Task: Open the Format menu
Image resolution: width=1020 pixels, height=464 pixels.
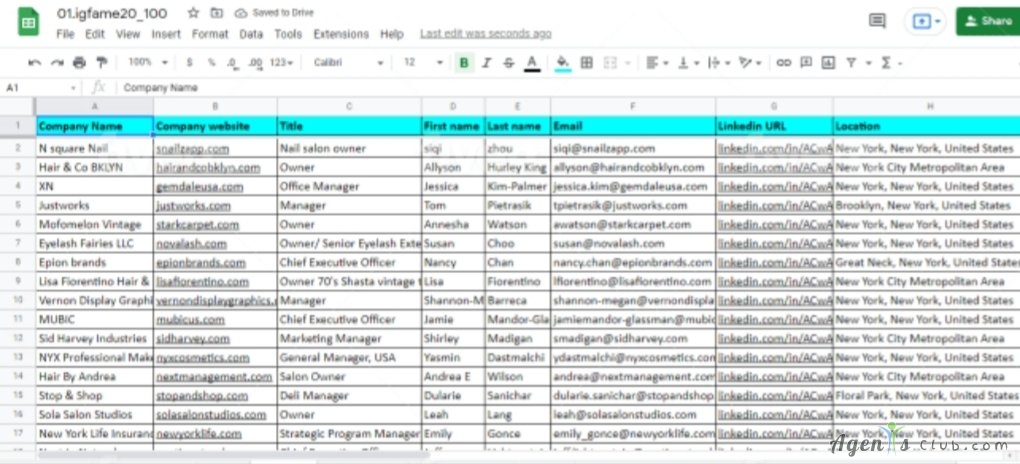Action: coord(210,34)
